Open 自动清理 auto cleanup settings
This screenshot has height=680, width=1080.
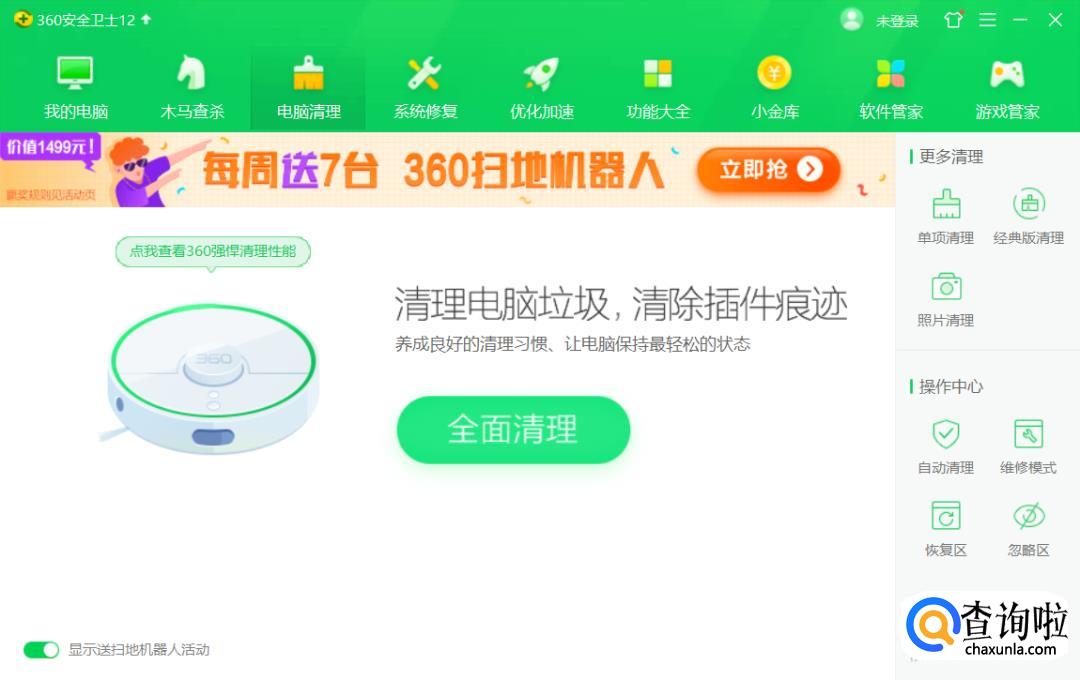pyautogui.click(x=946, y=446)
